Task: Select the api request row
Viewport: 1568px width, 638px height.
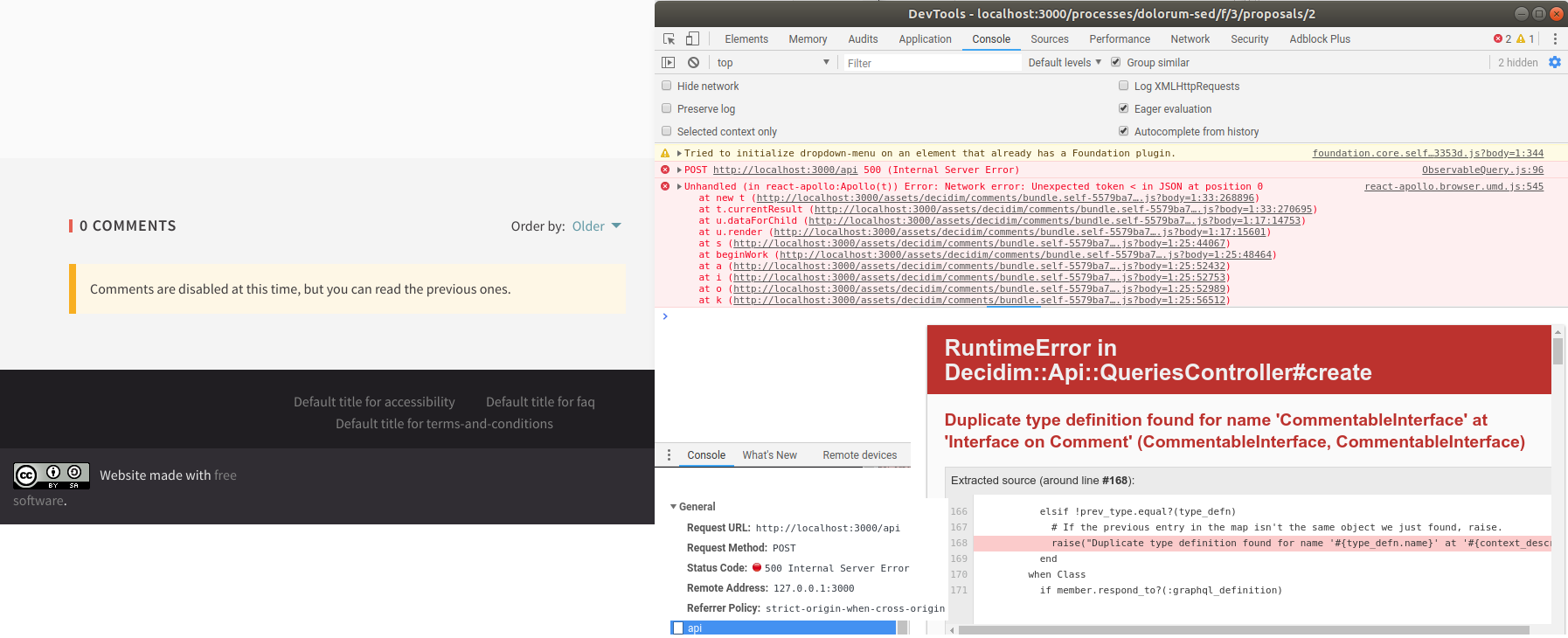Action: [x=783, y=628]
